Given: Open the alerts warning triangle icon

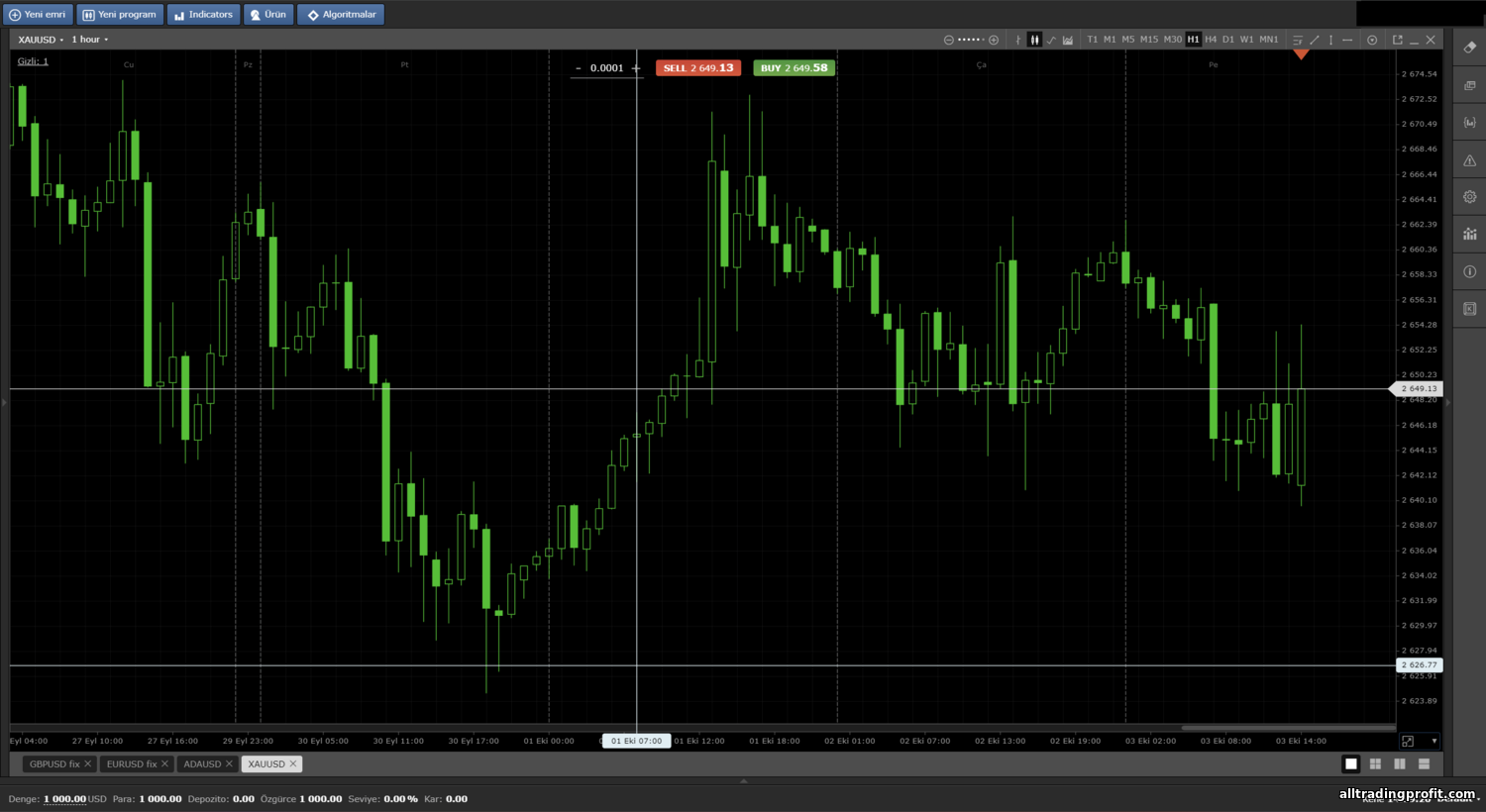Looking at the screenshot, I should [x=1469, y=160].
